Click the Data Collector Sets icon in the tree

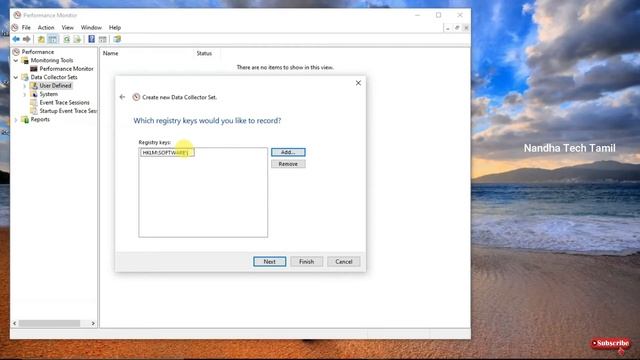click(x=25, y=77)
